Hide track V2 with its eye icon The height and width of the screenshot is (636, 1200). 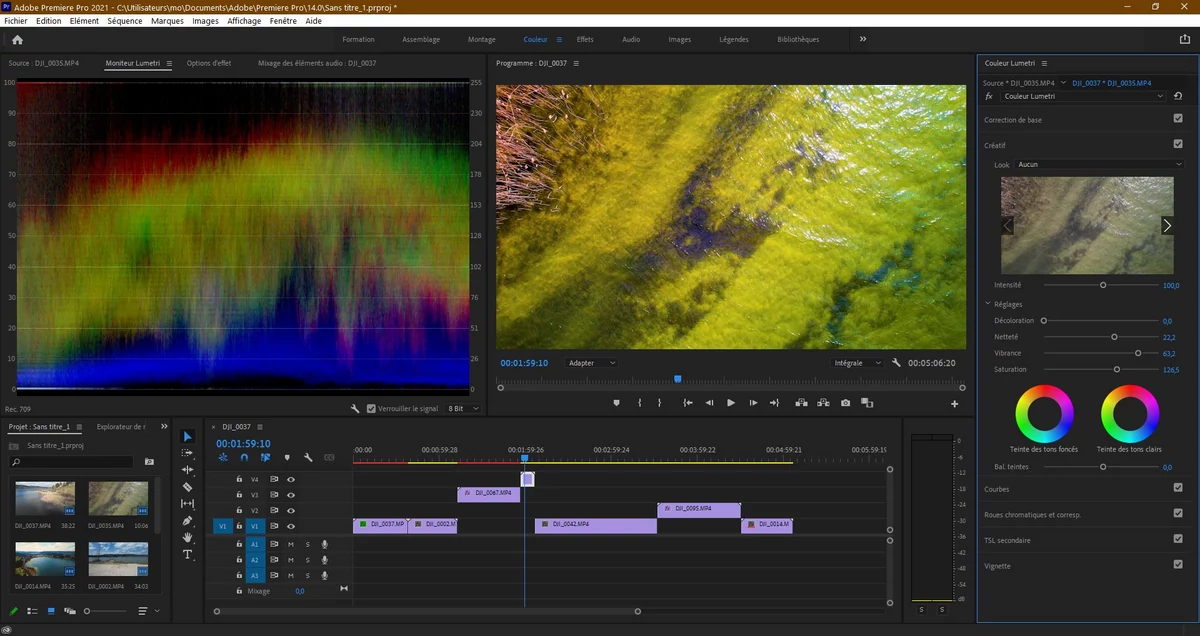(x=291, y=510)
